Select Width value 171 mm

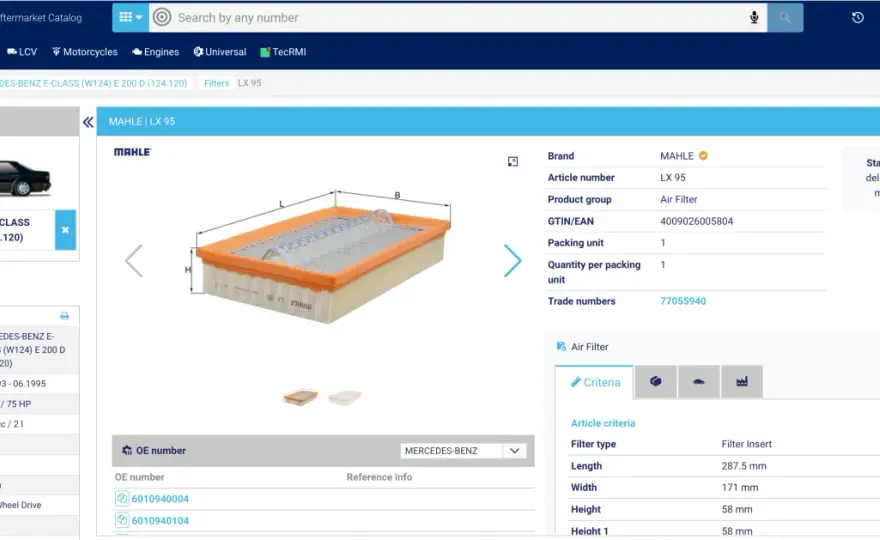coord(740,487)
